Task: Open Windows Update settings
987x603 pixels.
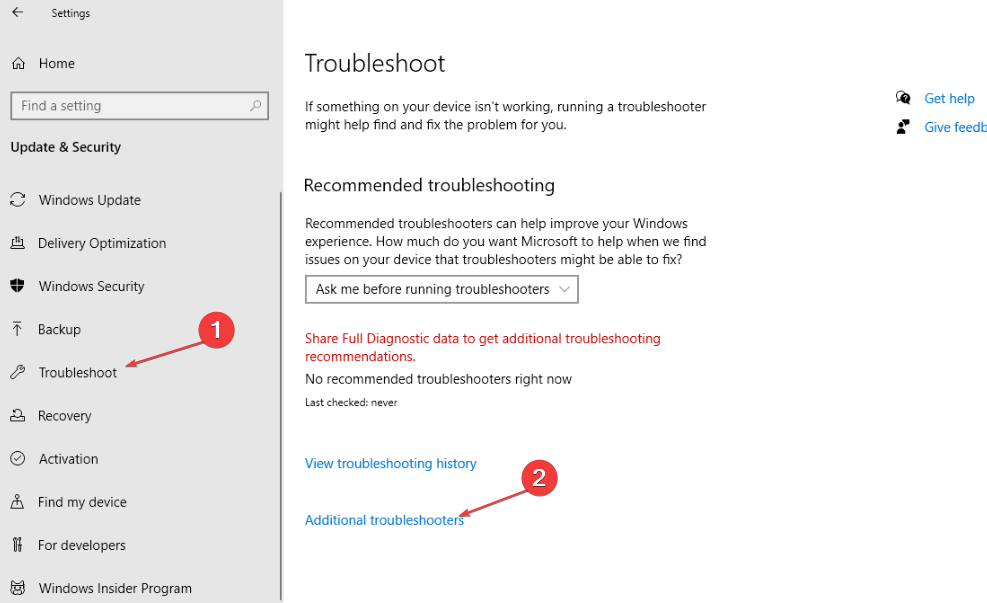Action: [x=90, y=200]
